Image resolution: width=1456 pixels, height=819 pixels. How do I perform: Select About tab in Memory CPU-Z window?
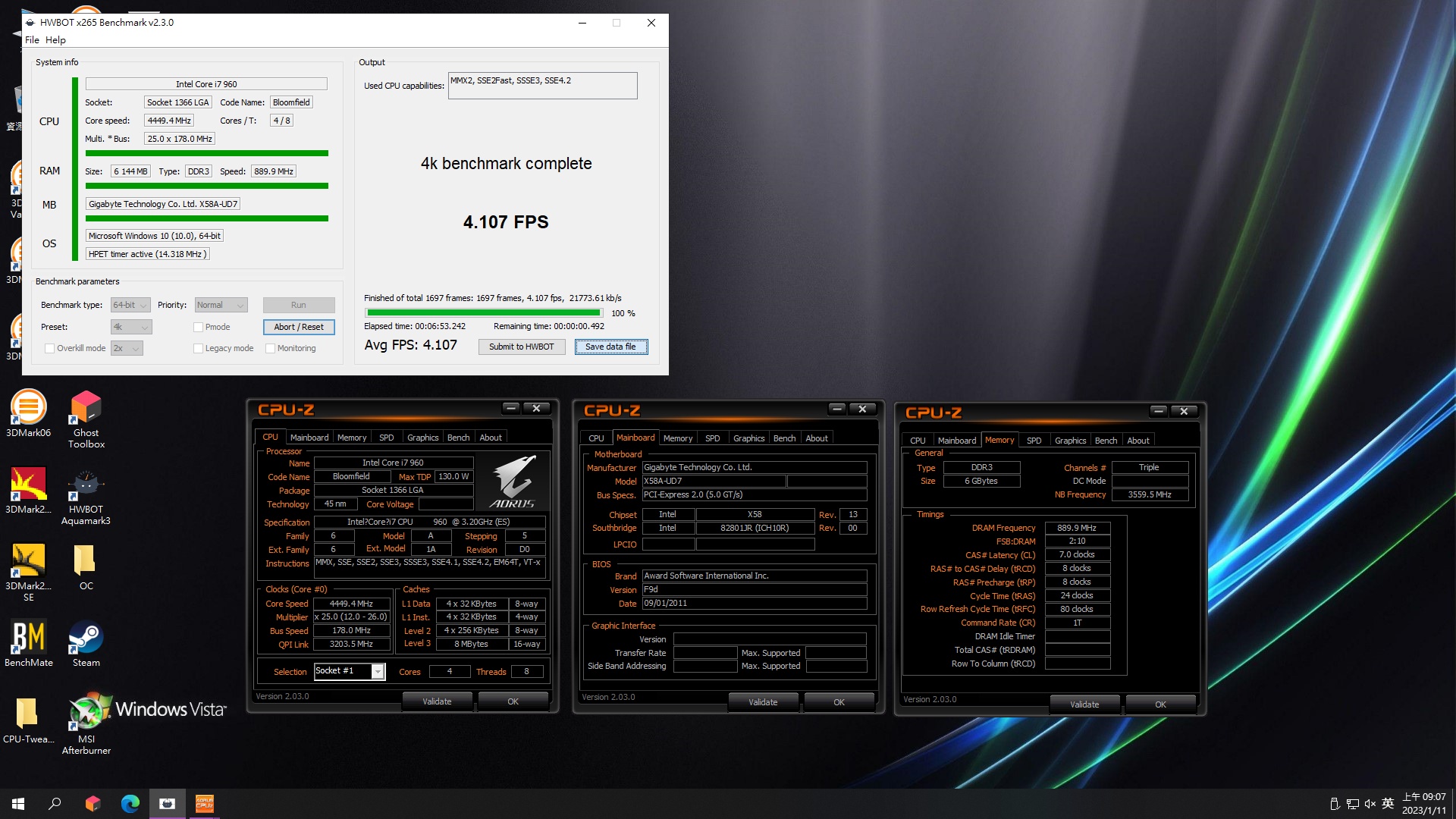(1137, 441)
